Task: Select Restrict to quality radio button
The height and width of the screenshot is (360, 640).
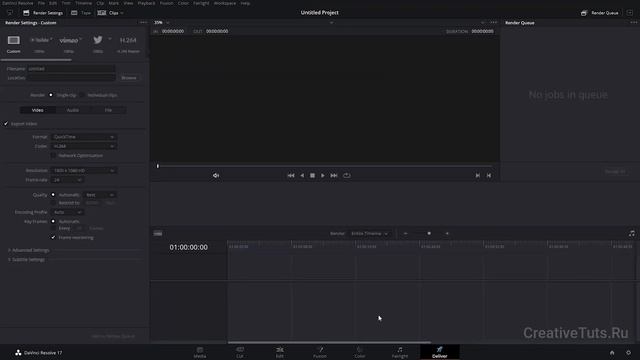Action: click(53, 203)
